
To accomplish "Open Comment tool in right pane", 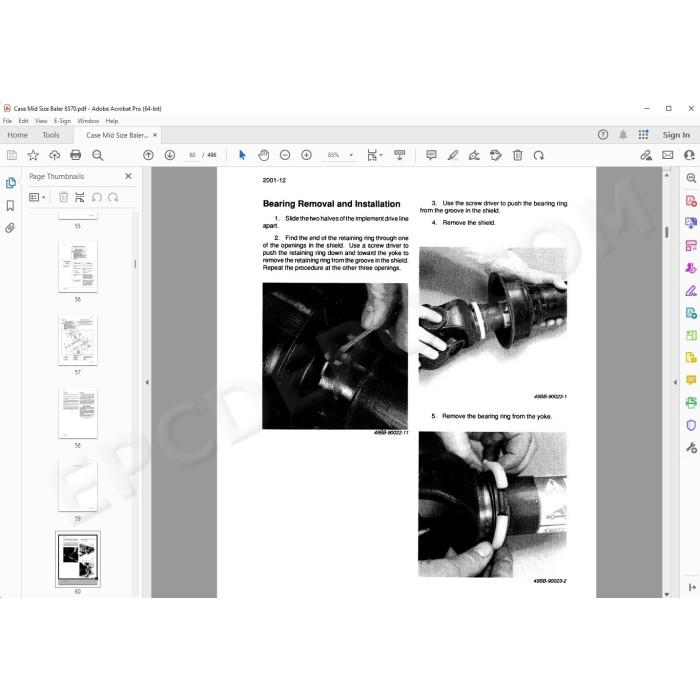I will click(691, 380).
